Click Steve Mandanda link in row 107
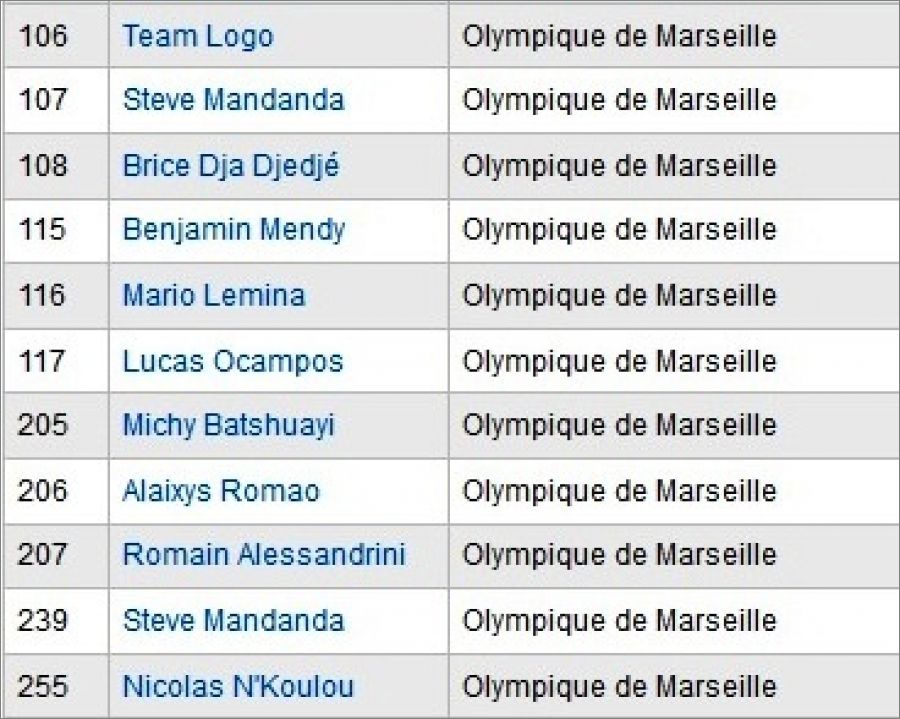This screenshot has height=719, width=900. (x=233, y=100)
